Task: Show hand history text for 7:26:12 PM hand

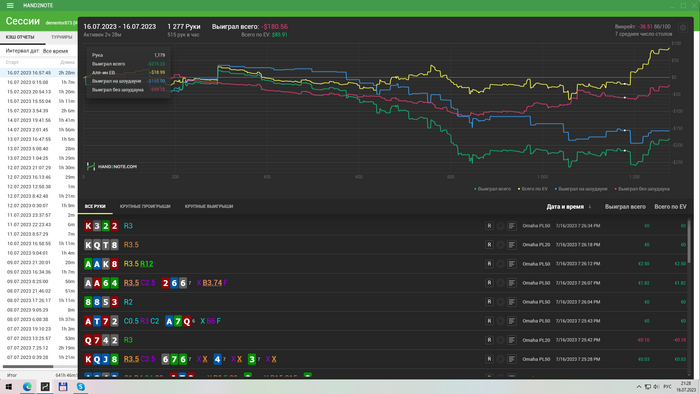Action: (512, 264)
